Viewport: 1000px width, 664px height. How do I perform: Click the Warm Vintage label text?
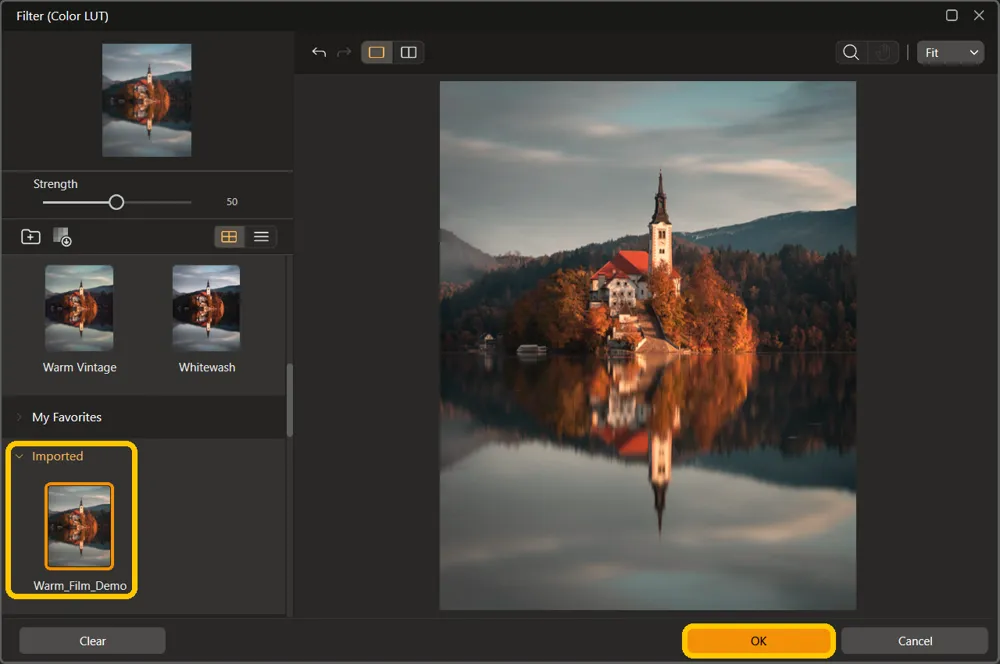pos(80,367)
